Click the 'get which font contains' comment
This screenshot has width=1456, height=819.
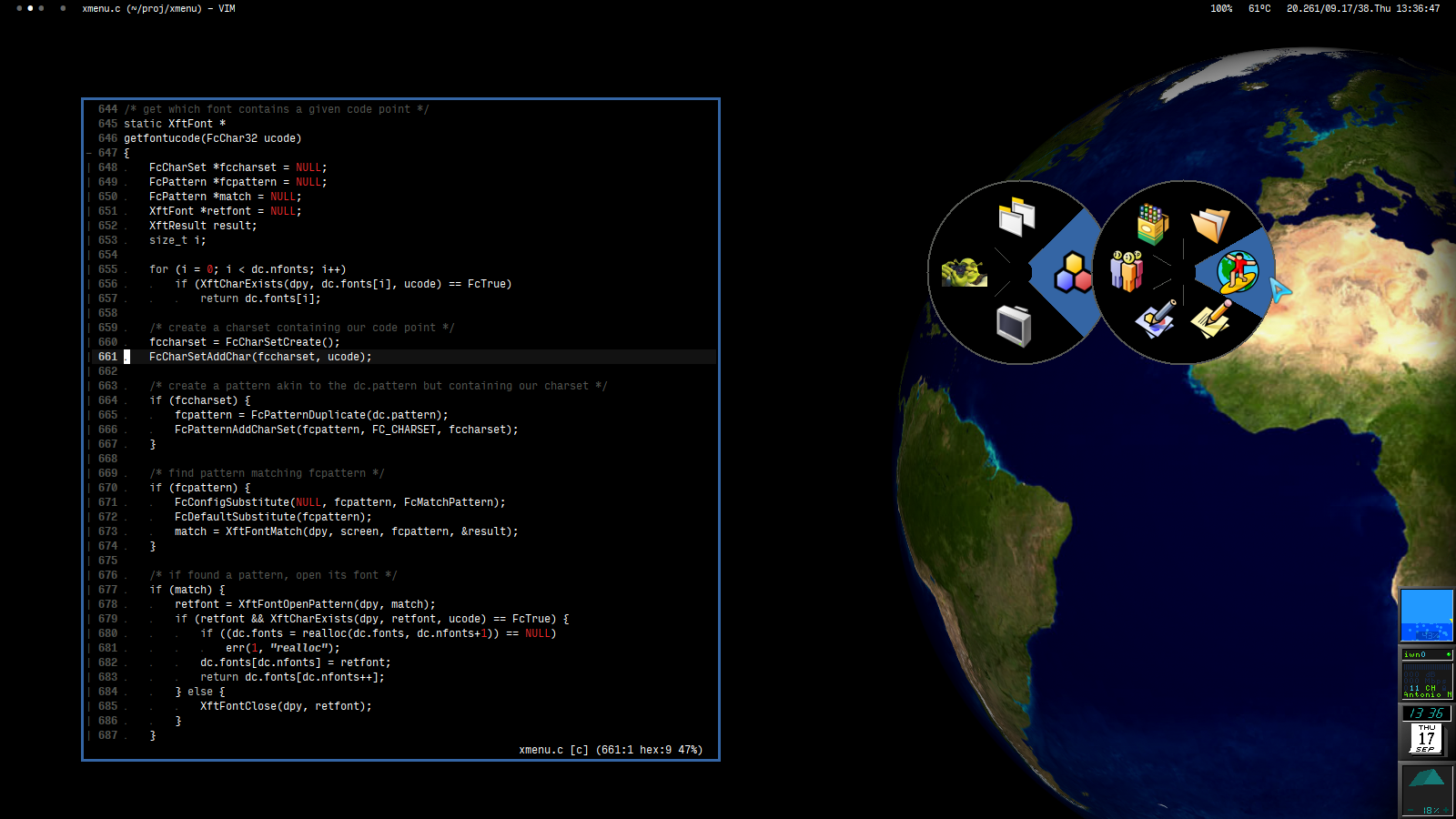[277, 109]
